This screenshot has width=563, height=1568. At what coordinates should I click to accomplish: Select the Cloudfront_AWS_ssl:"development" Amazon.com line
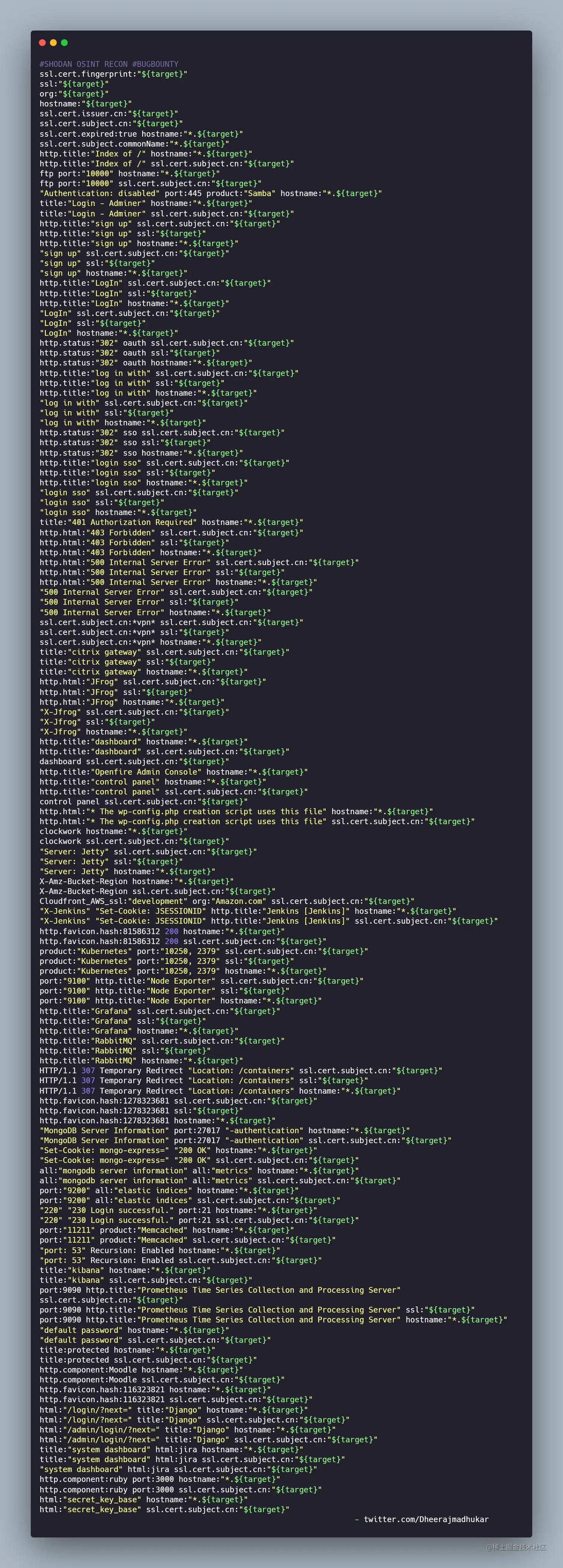(x=227, y=901)
